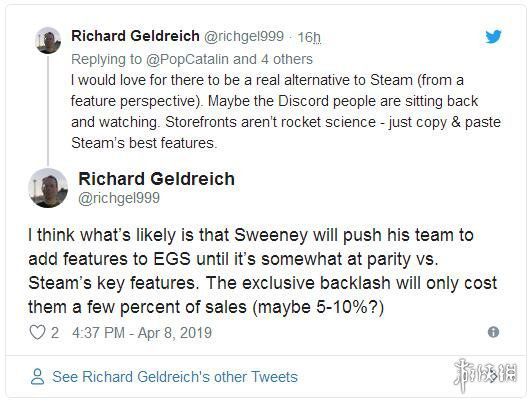
Task: Open the 16h timestamp link
Action: (309, 37)
